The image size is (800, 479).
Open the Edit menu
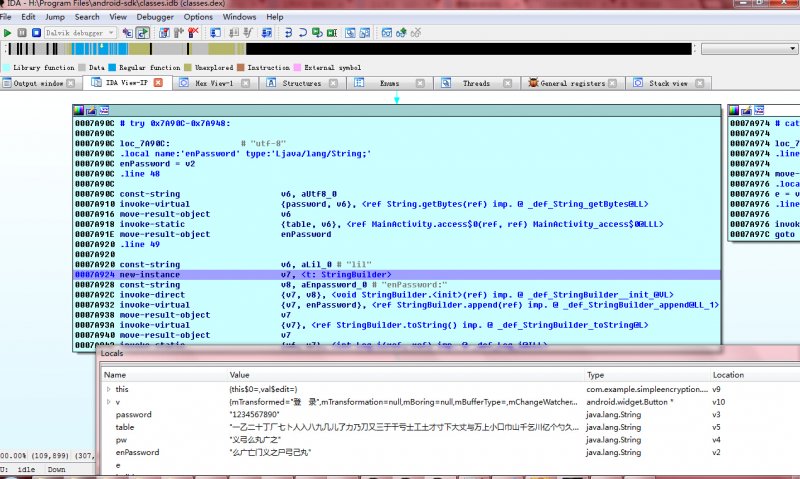click(x=28, y=17)
